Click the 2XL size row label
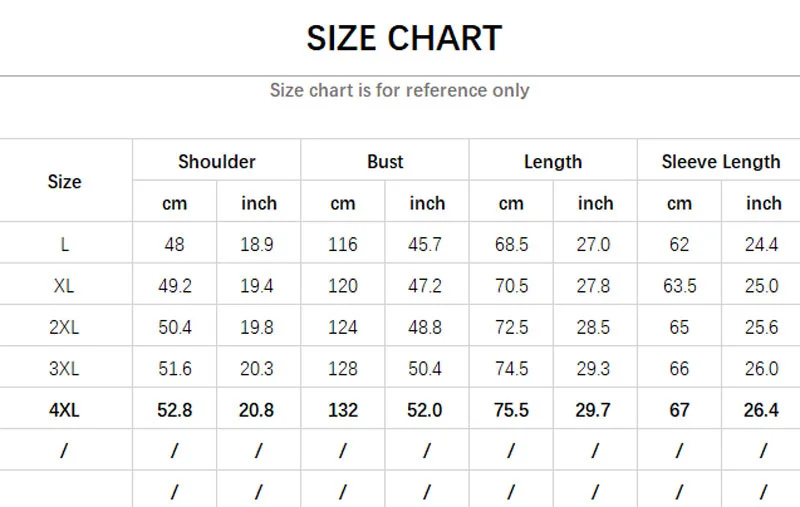The image size is (800, 507). tap(64, 327)
